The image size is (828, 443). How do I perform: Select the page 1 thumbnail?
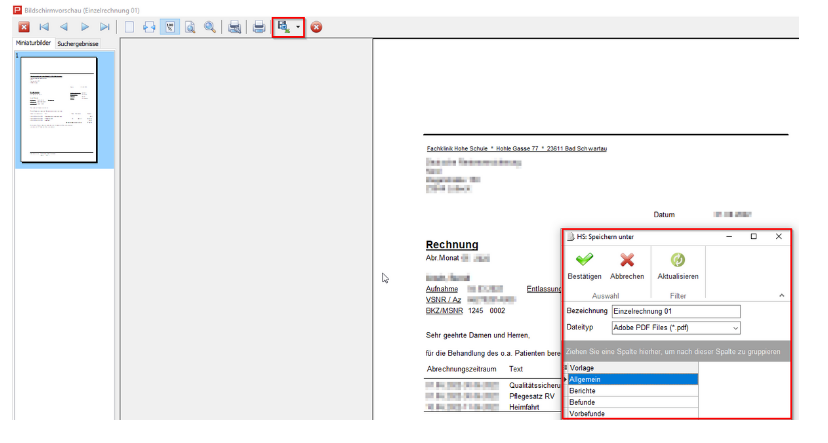[x=59, y=109]
